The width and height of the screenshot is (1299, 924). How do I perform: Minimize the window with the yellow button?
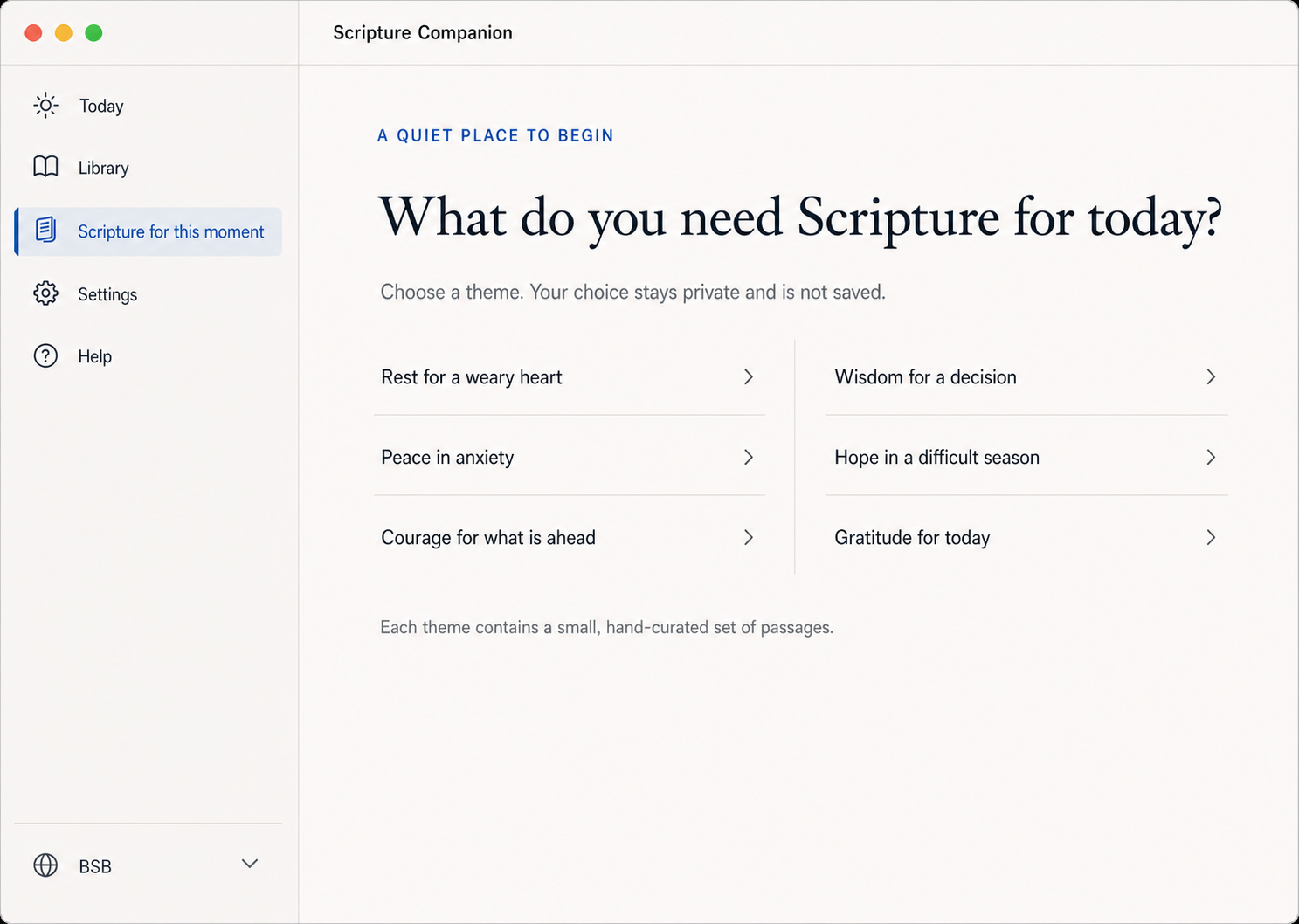click(x=64, y=33)
